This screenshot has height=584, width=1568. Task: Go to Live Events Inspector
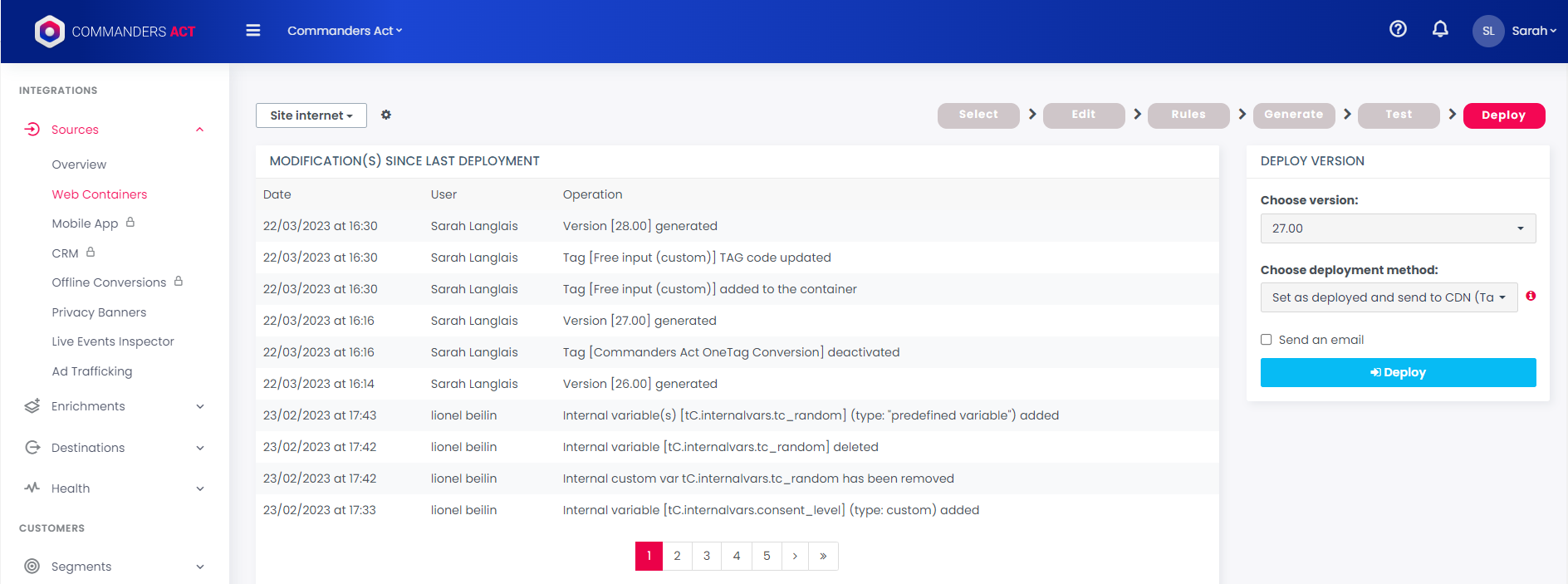coord(113,341)
